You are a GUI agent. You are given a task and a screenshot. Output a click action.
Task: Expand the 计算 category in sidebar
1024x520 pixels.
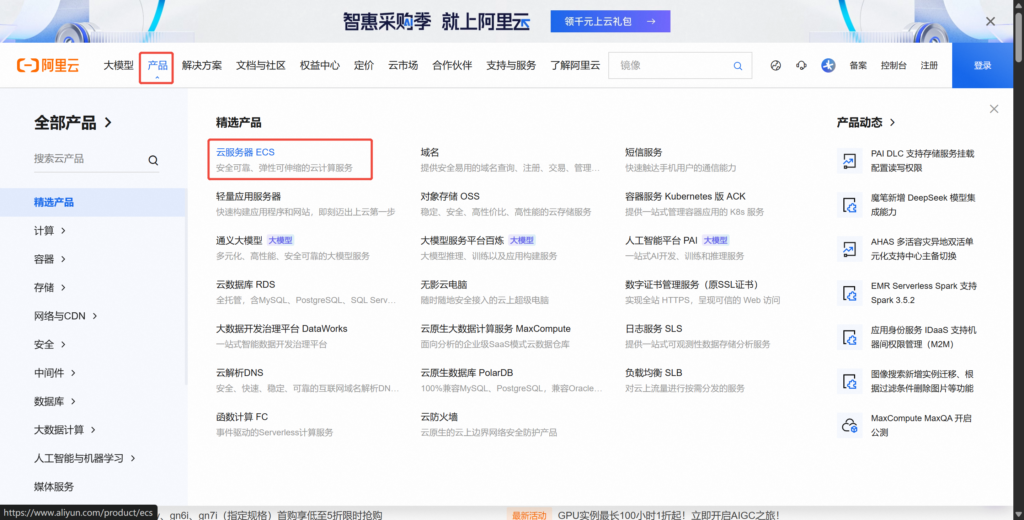[x=50, y=231]
